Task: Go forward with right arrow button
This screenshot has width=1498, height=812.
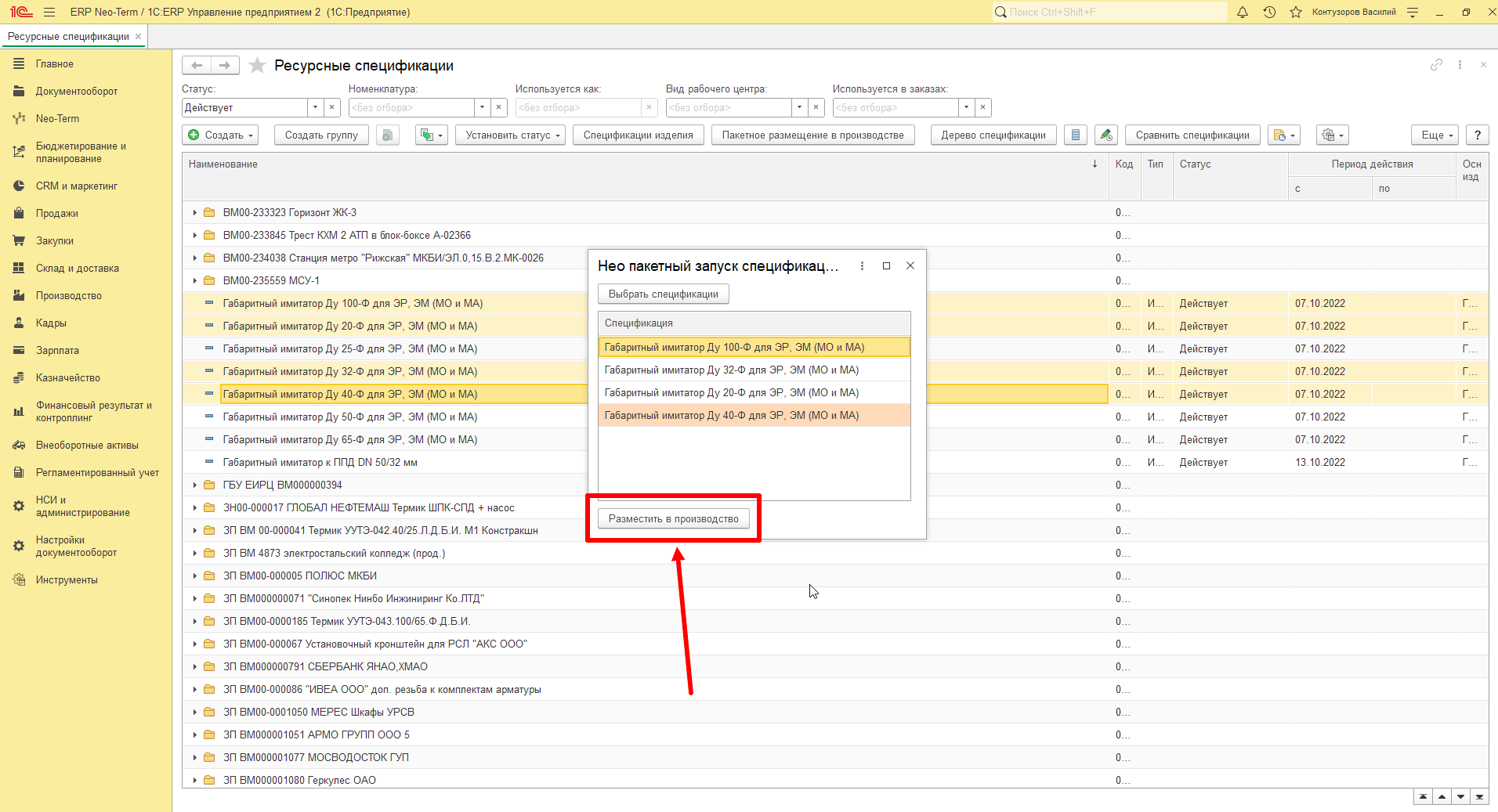Action: click(x=225, y=66)
